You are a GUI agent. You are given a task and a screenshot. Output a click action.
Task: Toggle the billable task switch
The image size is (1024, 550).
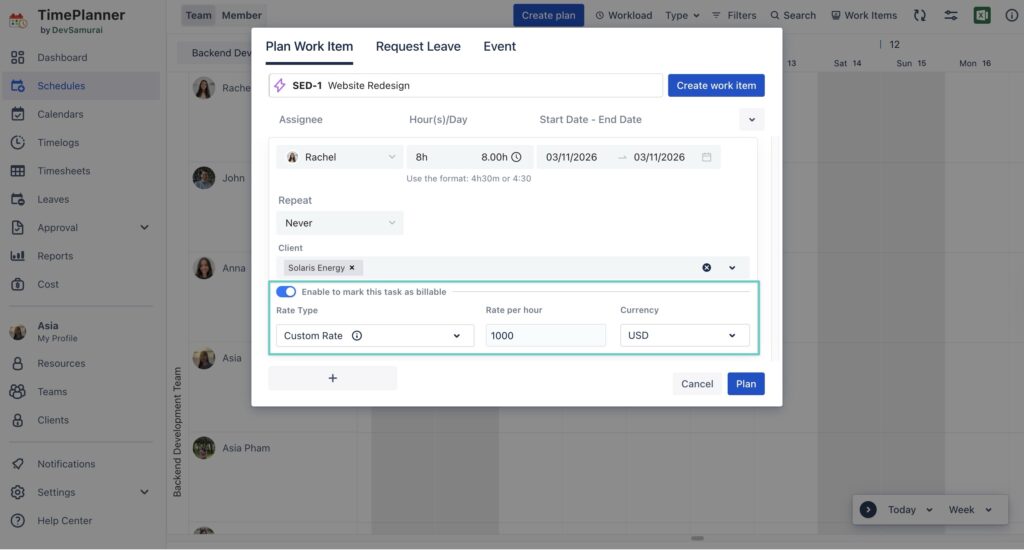[x=285, y=292]
